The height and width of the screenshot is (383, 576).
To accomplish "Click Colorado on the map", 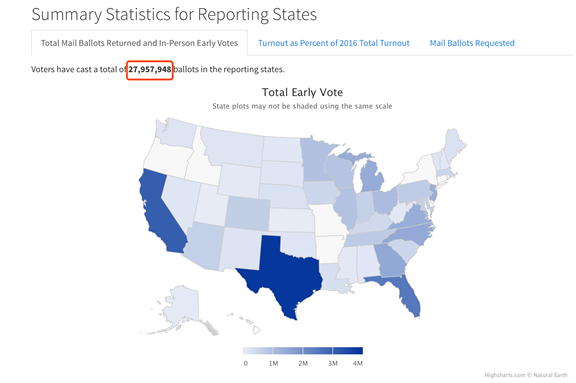I will 247,213.
